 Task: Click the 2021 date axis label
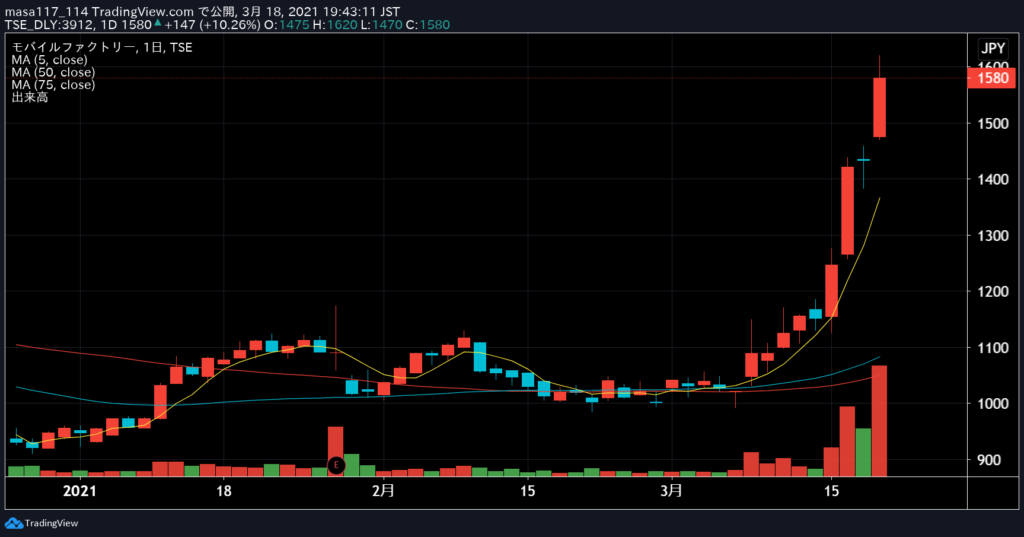pyautogui.click(x=79, y=491)
